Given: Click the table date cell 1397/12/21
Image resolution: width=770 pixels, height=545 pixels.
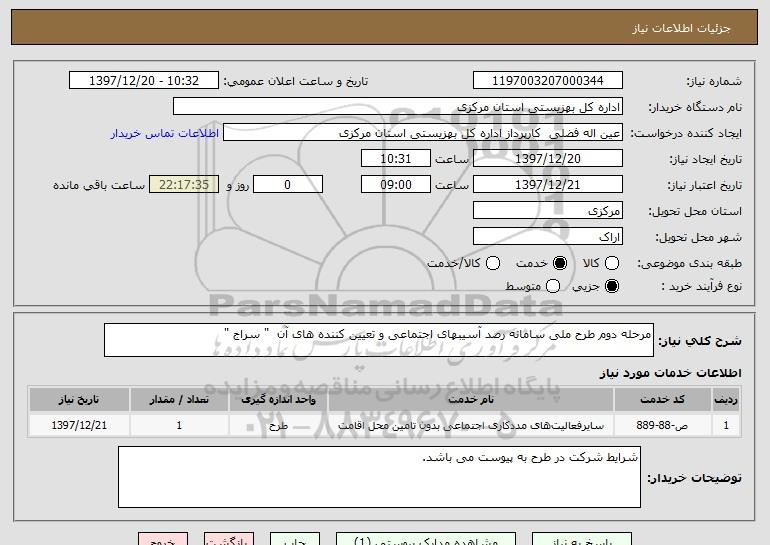Looking at the screenshot, I should pyautogui.click(x=79, y=425).
